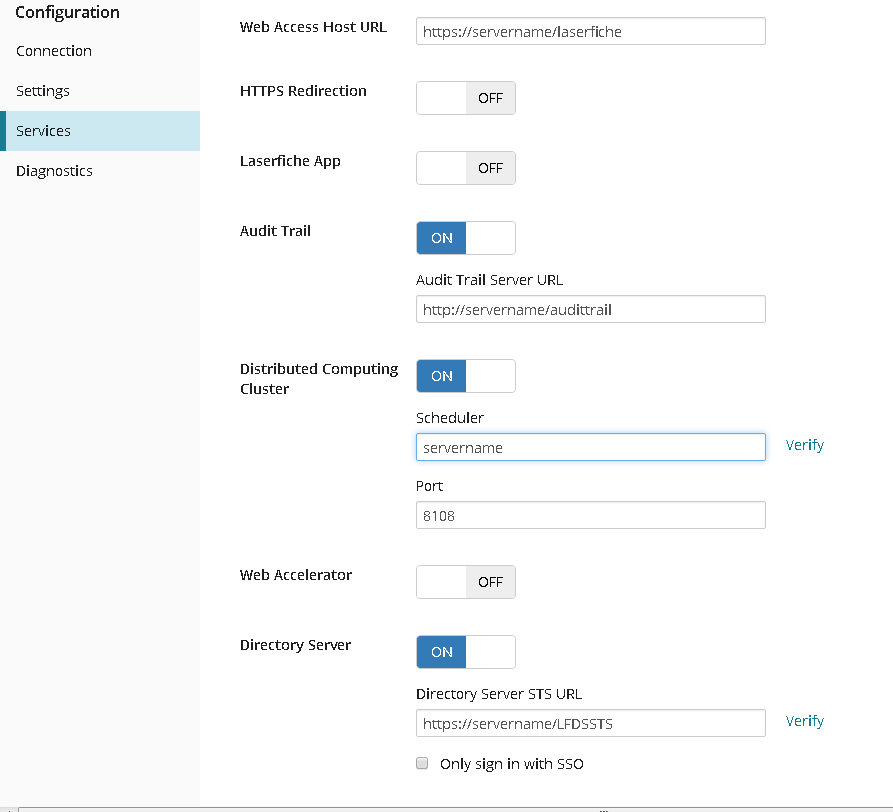
Task: Open the Connection configuration page
Action: (54, 51)
